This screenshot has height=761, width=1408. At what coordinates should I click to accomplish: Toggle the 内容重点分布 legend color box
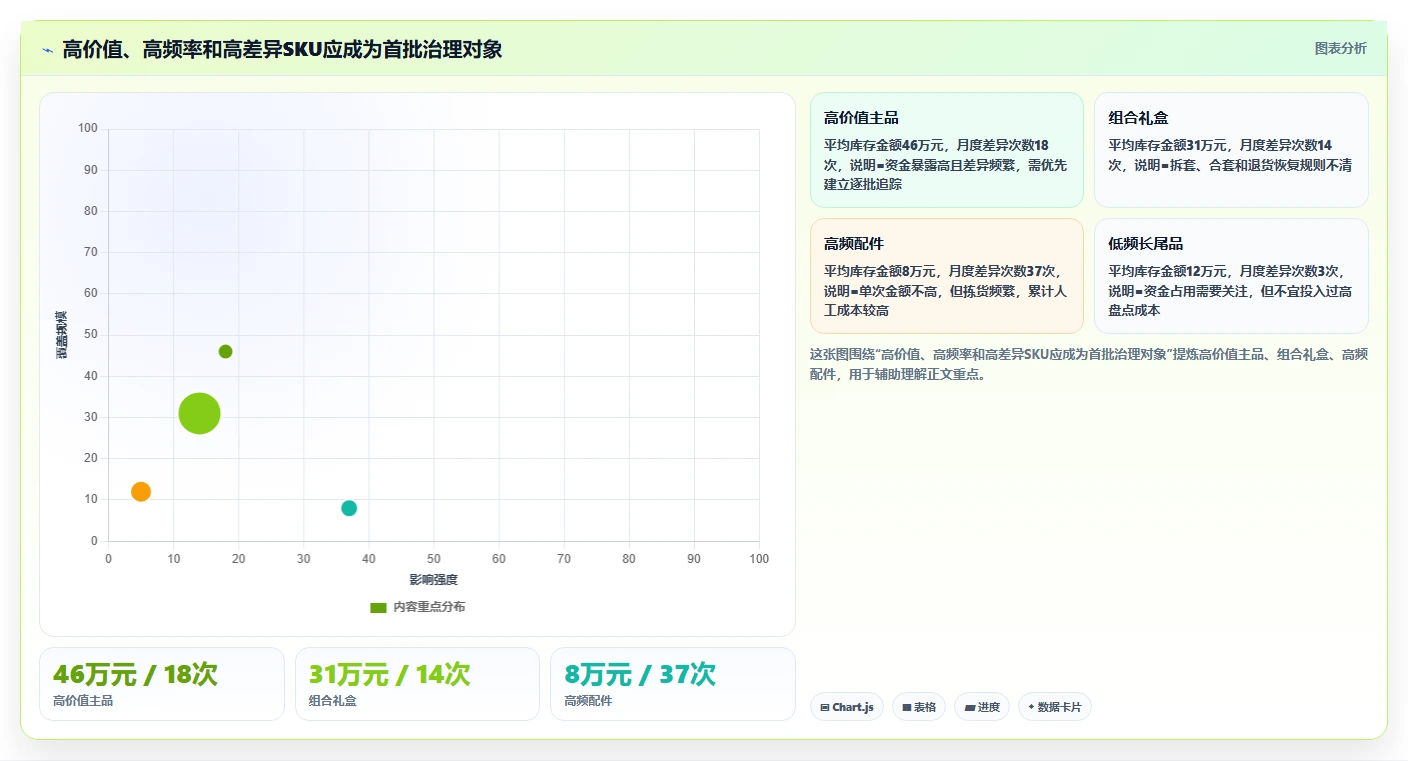click(378, 607)
